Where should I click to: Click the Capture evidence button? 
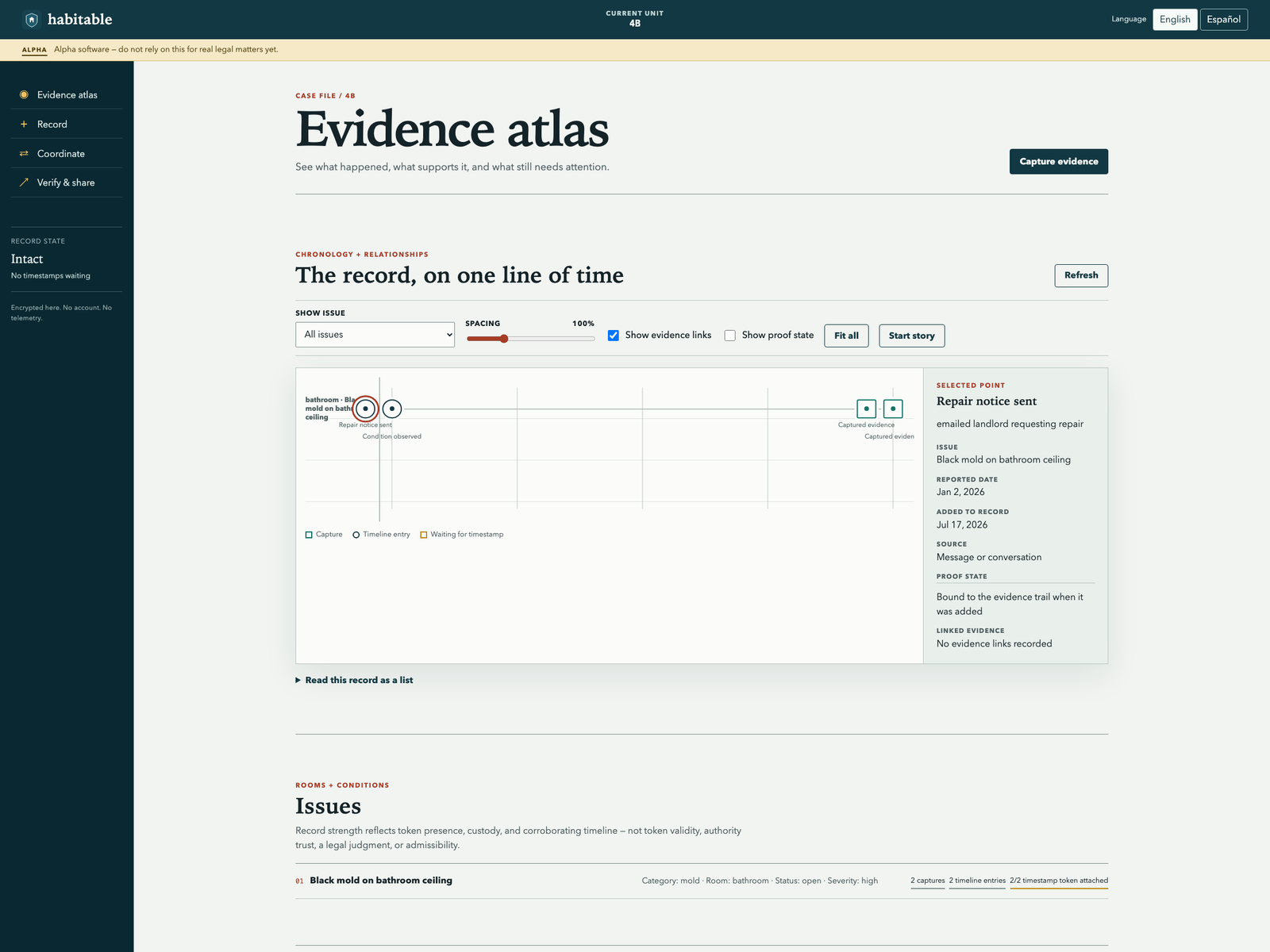click(x=1058, y=161)
